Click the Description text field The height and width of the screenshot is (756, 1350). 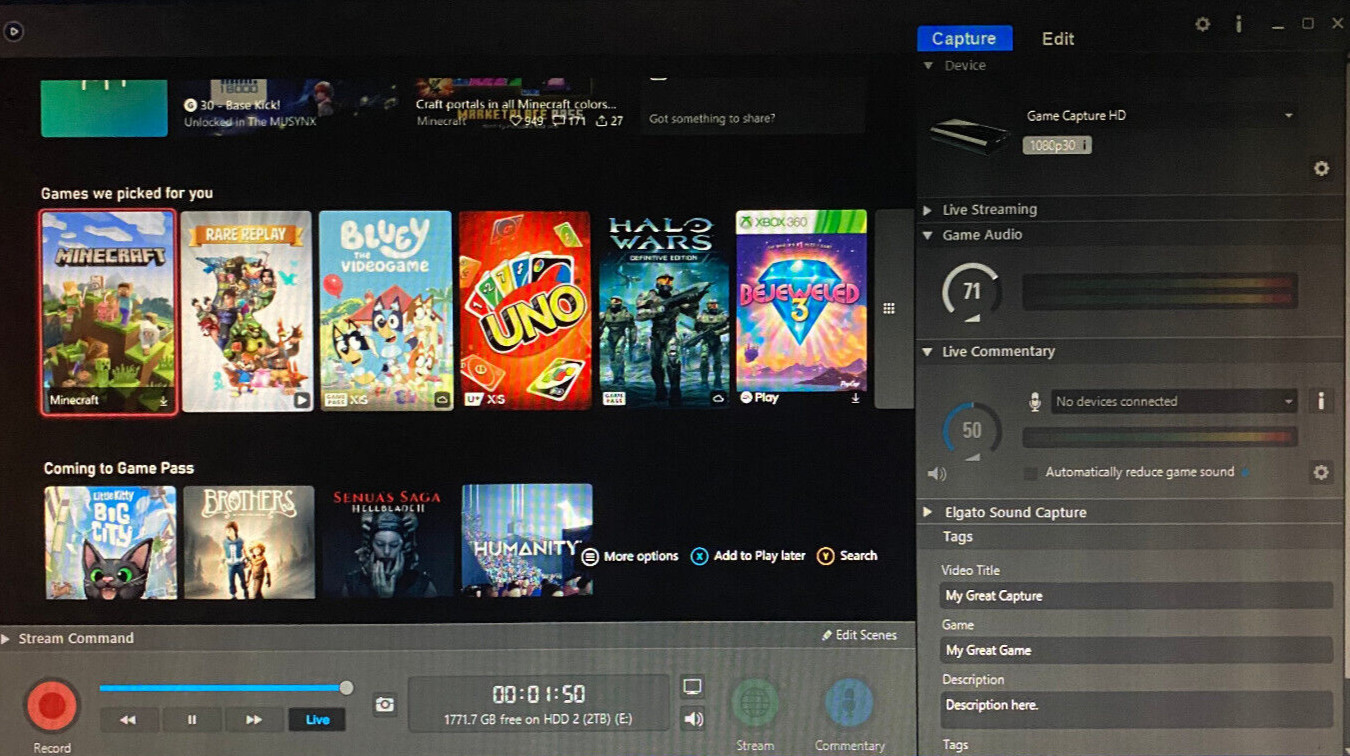[x=1137, y=709]
